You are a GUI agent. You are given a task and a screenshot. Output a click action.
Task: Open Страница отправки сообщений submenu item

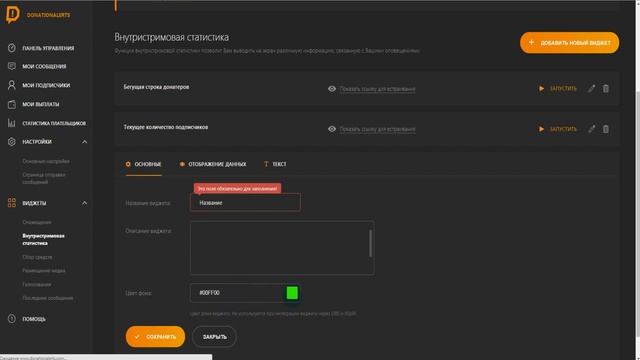[44, 178]
